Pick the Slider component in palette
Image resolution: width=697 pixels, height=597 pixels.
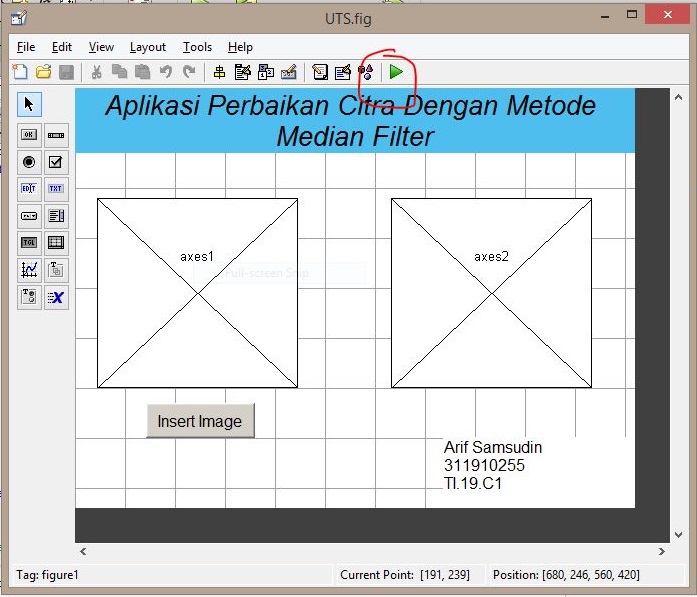[56, 135]
